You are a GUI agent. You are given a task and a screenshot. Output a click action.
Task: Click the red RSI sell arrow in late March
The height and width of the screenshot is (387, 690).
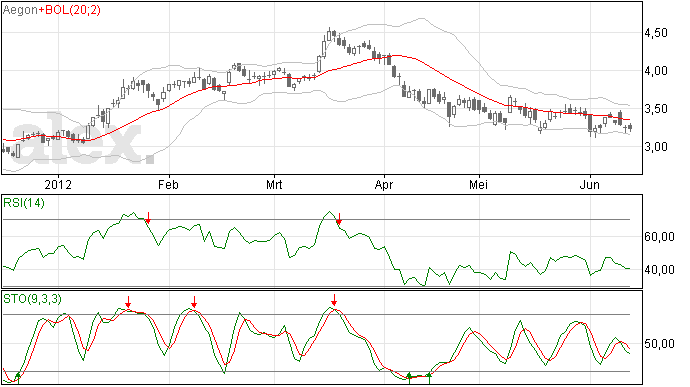point(339,218)
